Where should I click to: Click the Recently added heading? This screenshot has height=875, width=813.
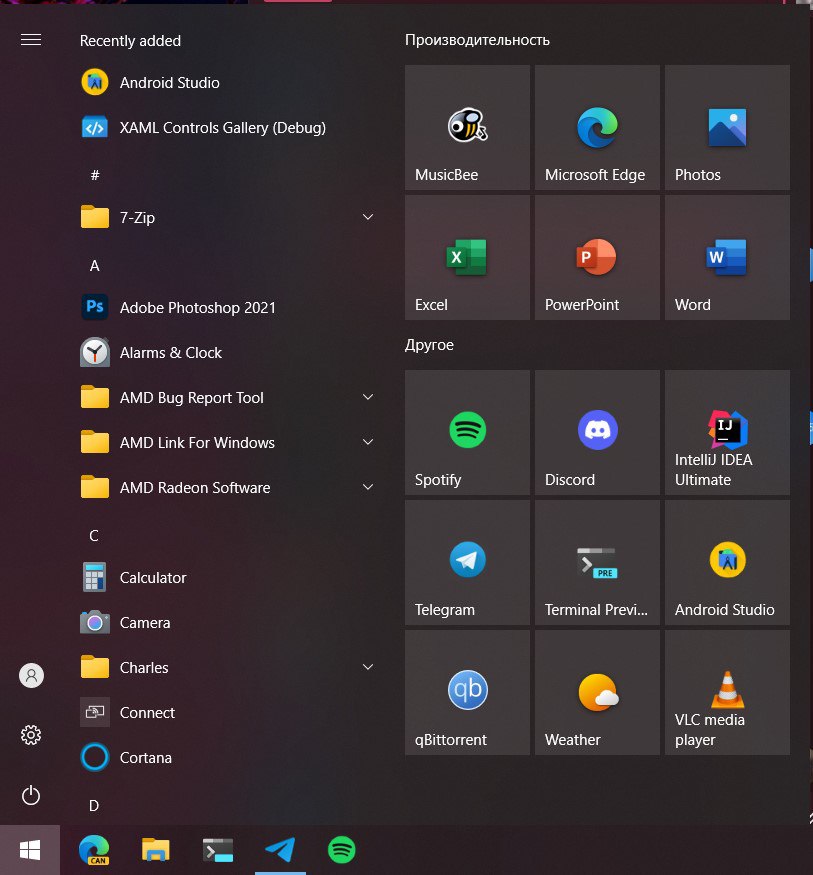tap(130, 41)
